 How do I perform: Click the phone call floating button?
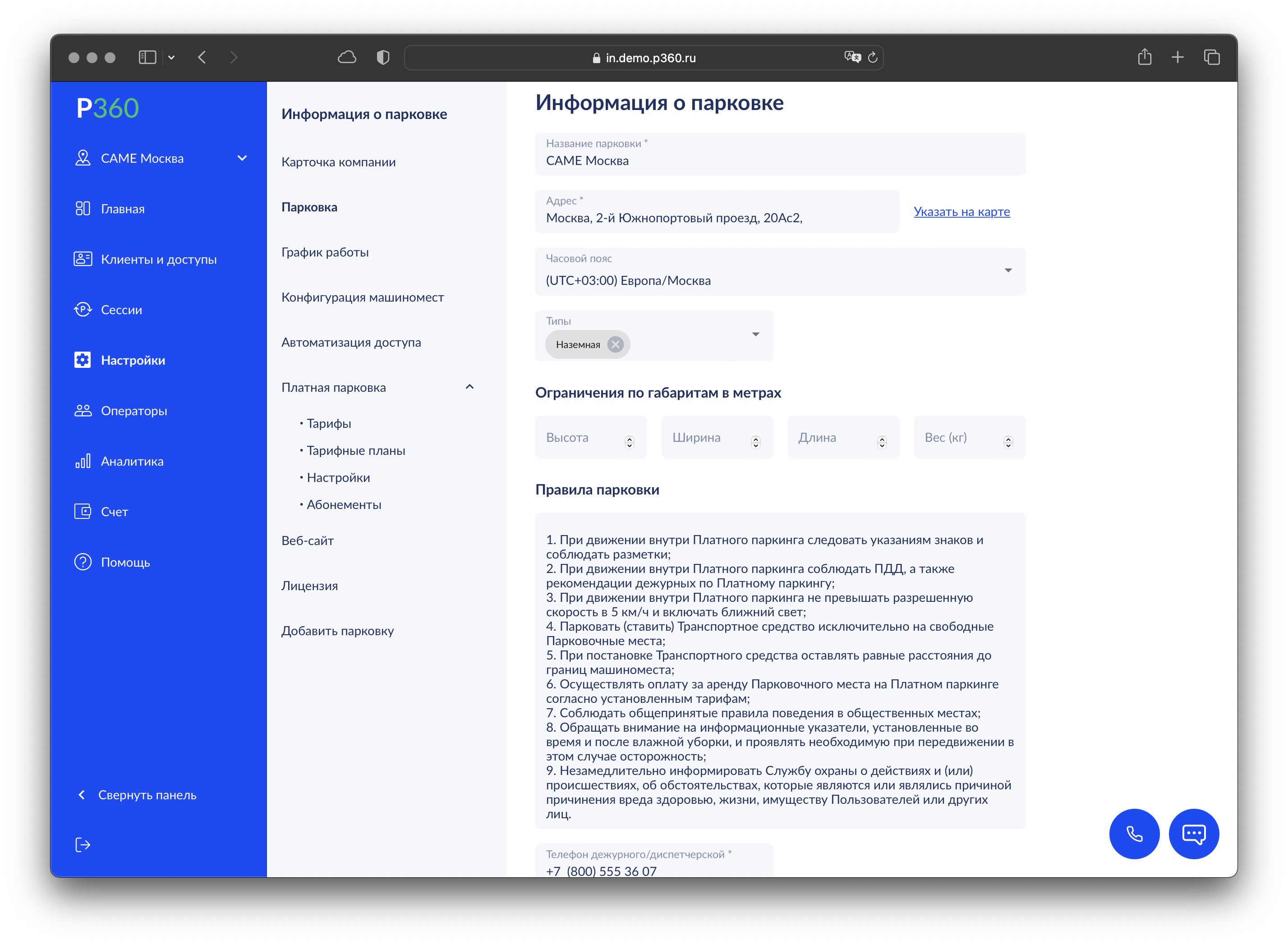click(1134, 834)
